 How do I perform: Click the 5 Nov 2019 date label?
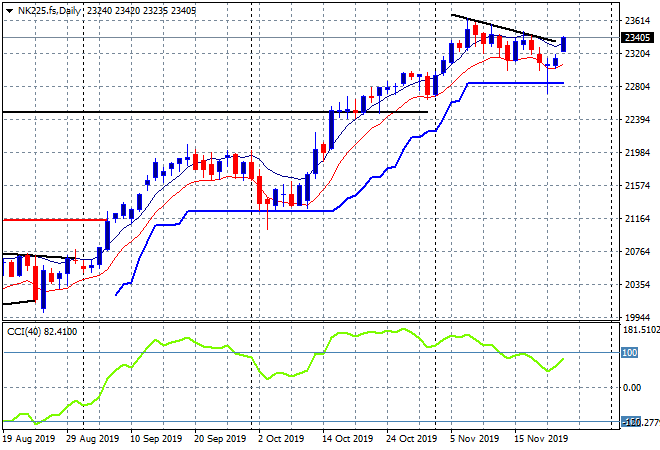(x=475, y=439)
